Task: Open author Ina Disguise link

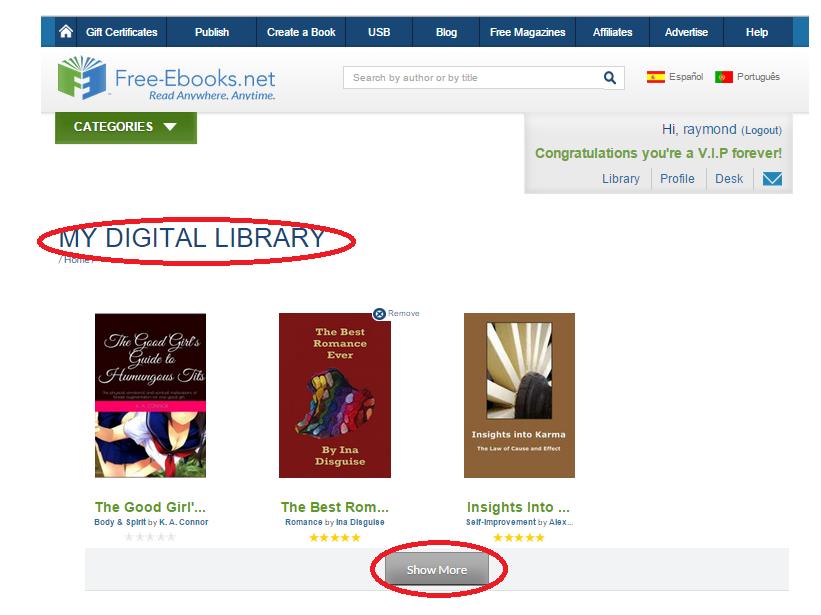Action: point(360,522)
